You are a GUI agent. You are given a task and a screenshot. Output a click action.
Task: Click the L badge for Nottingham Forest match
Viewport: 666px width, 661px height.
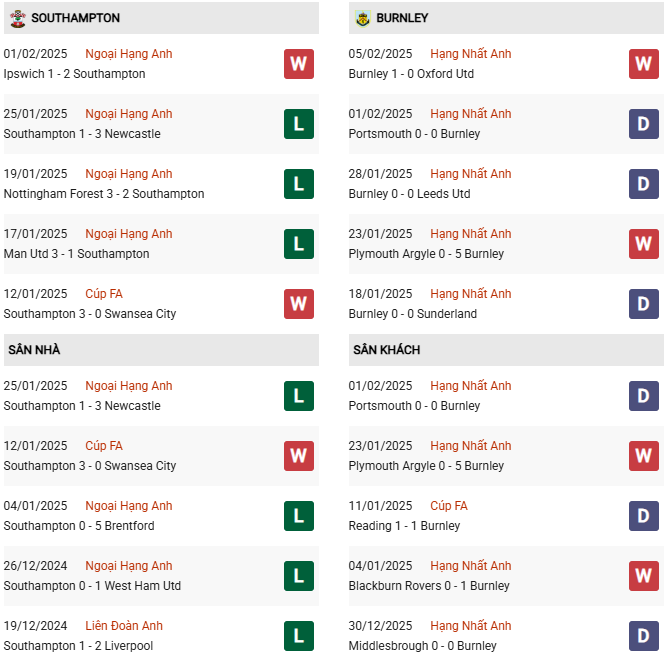(298, 184)
